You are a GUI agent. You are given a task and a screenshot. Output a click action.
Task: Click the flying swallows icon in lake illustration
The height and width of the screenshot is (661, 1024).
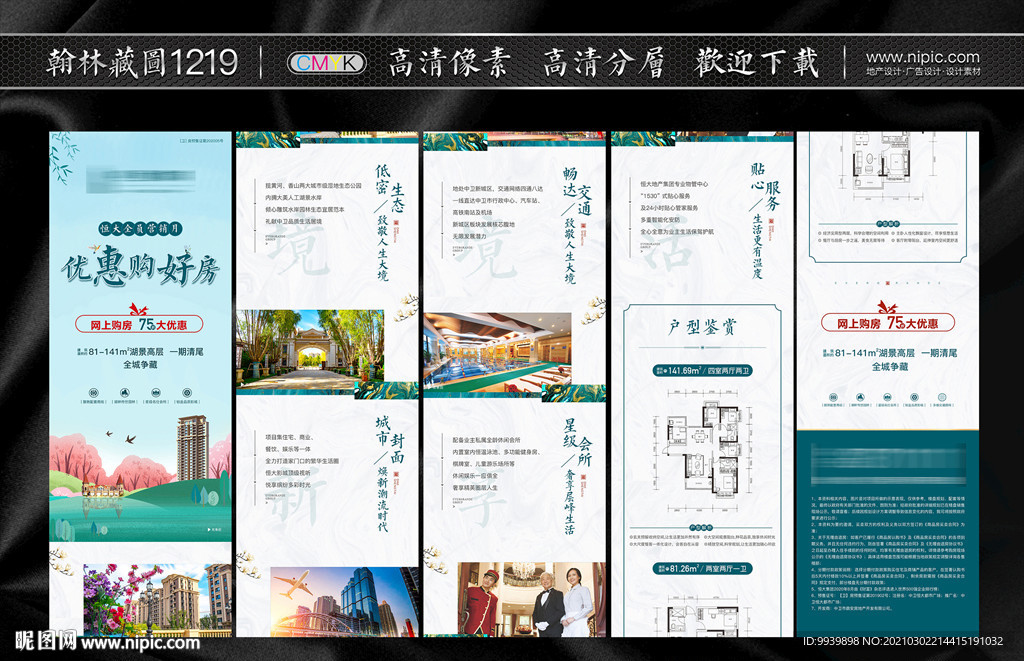pos(120,437)
